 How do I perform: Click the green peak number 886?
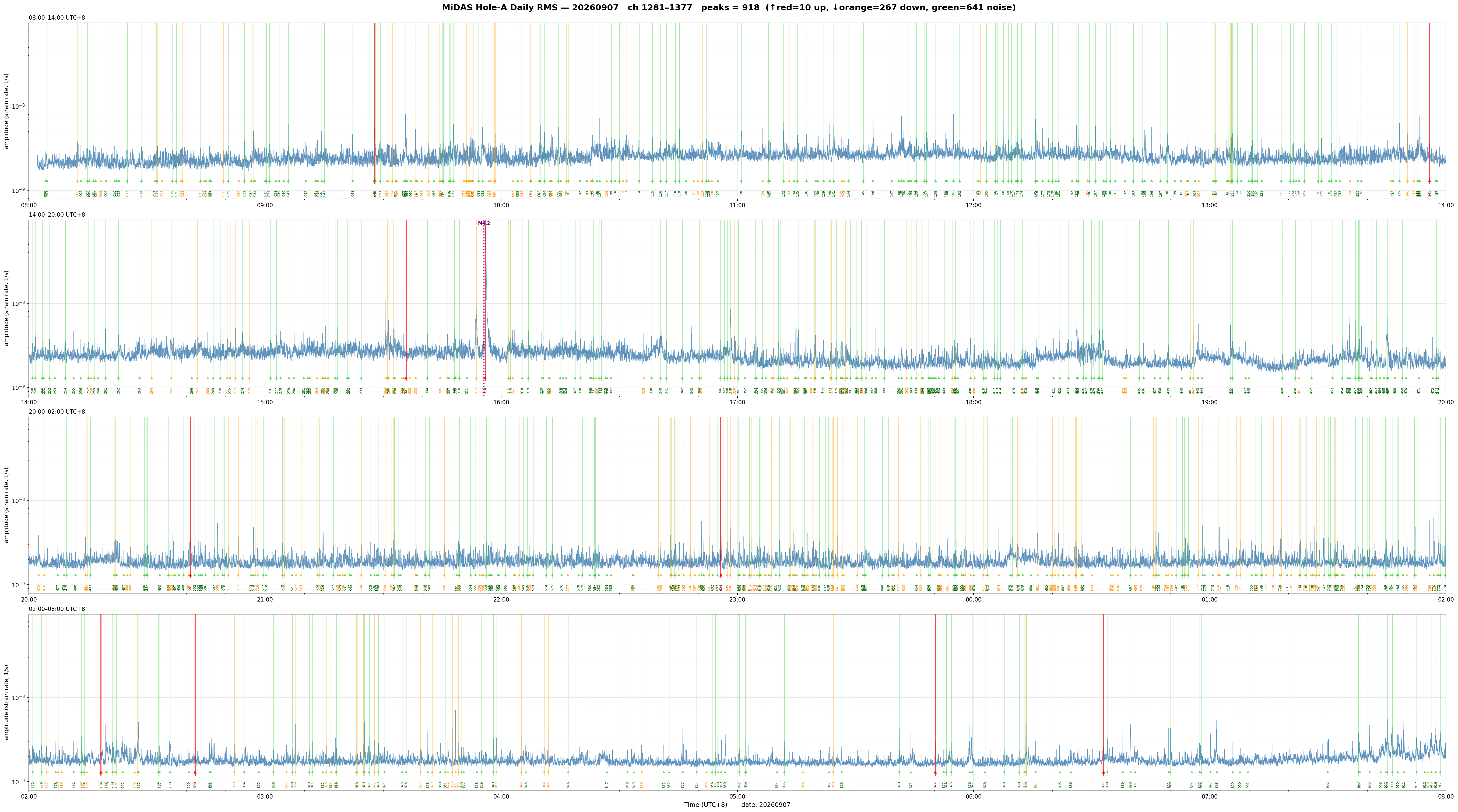tap(1071, 785)
